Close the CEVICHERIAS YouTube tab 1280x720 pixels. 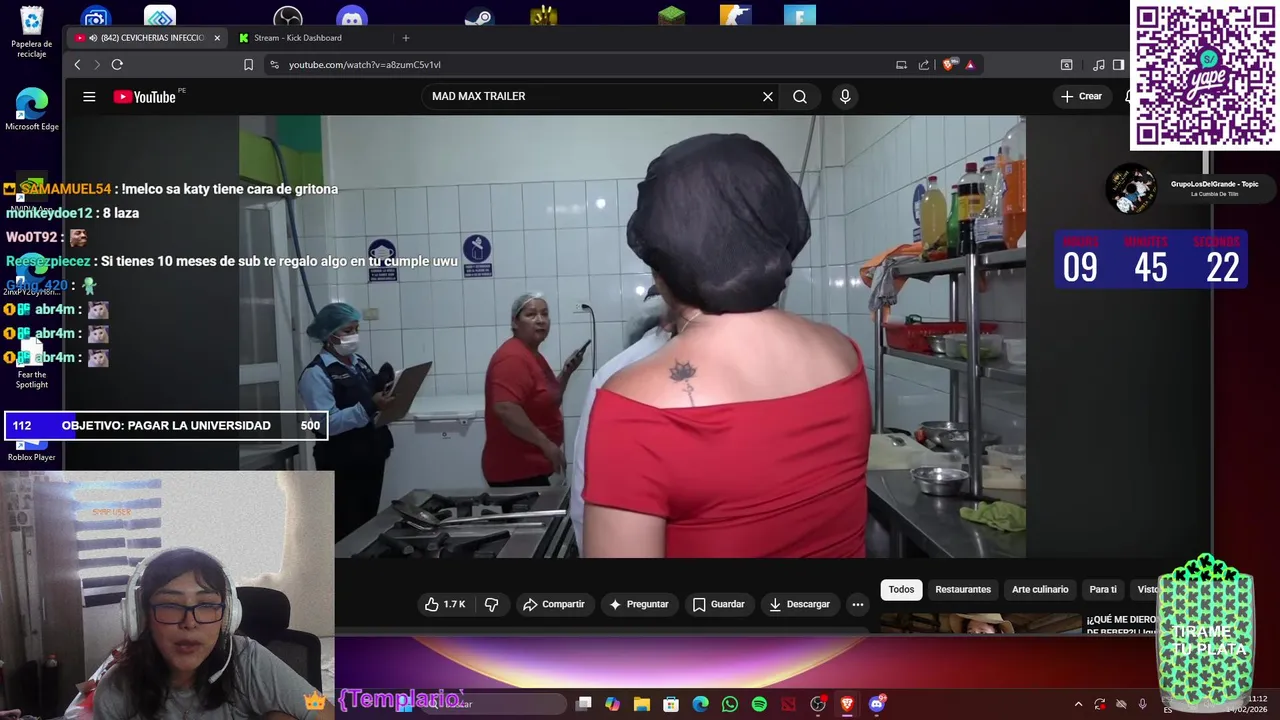coord(217,38)
